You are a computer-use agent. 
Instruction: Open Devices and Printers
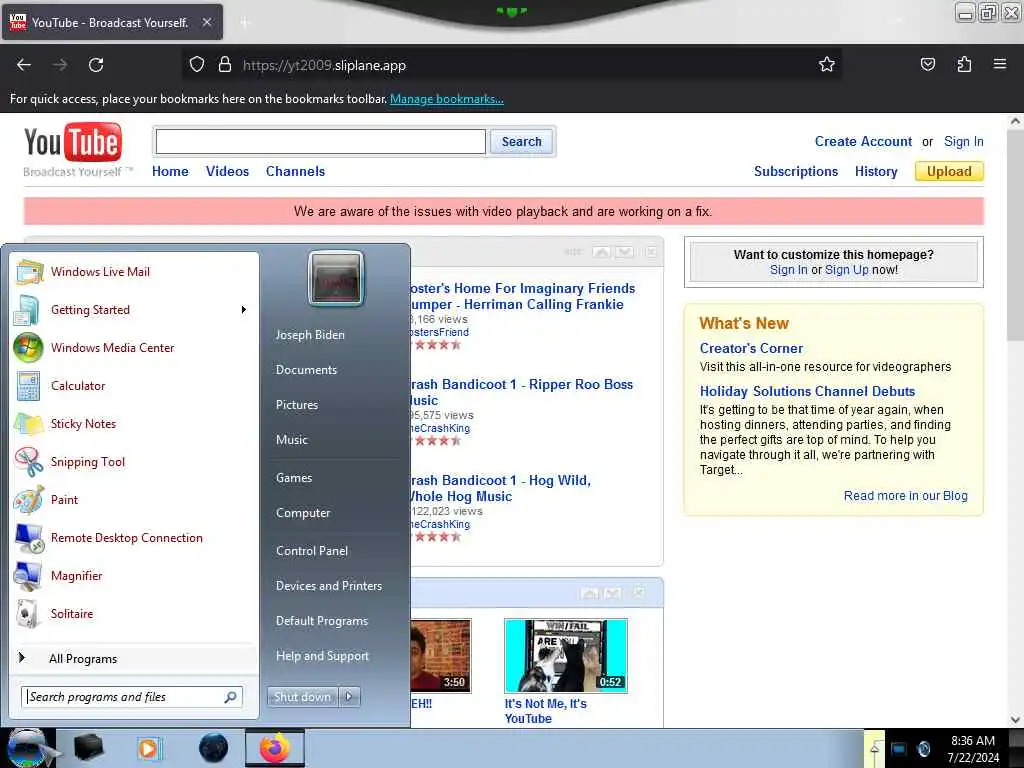[x=328, y=586]
